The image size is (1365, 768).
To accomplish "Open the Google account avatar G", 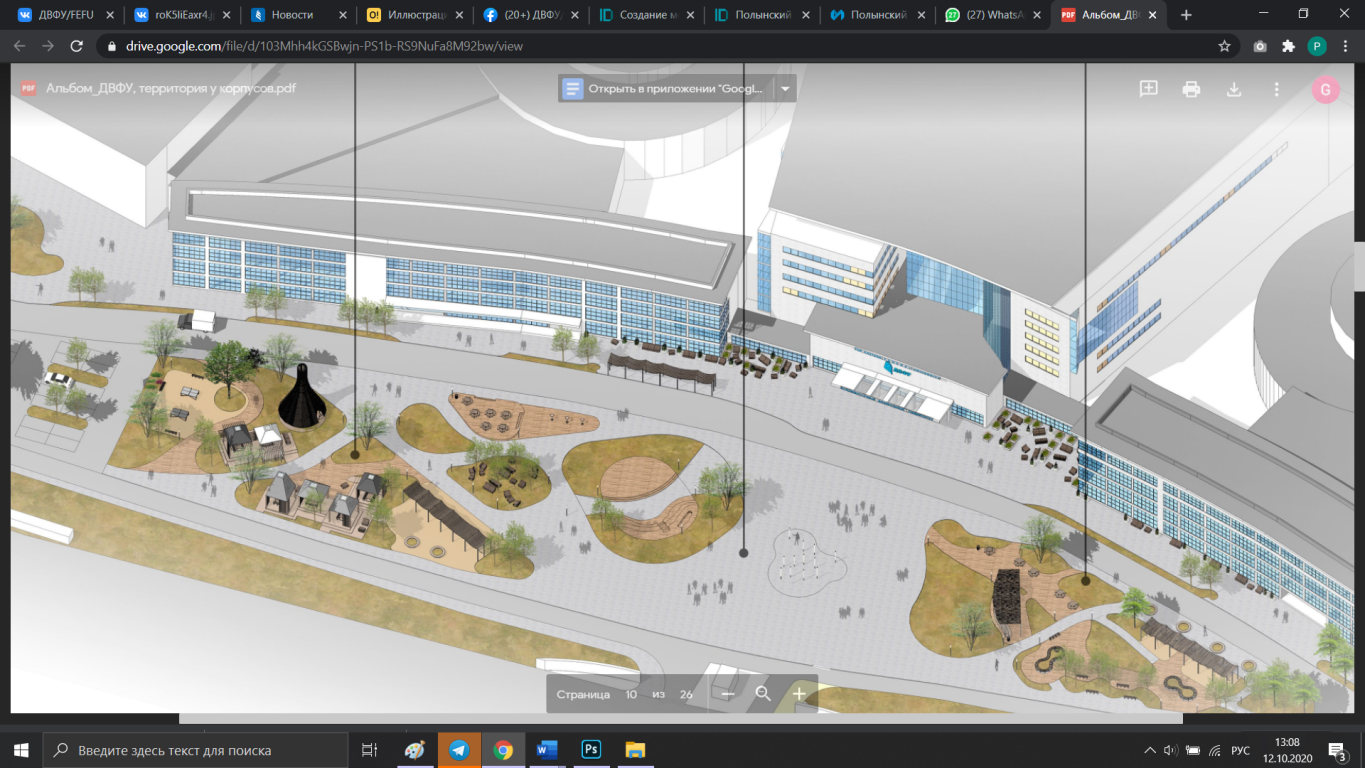I will point(1325,90).
